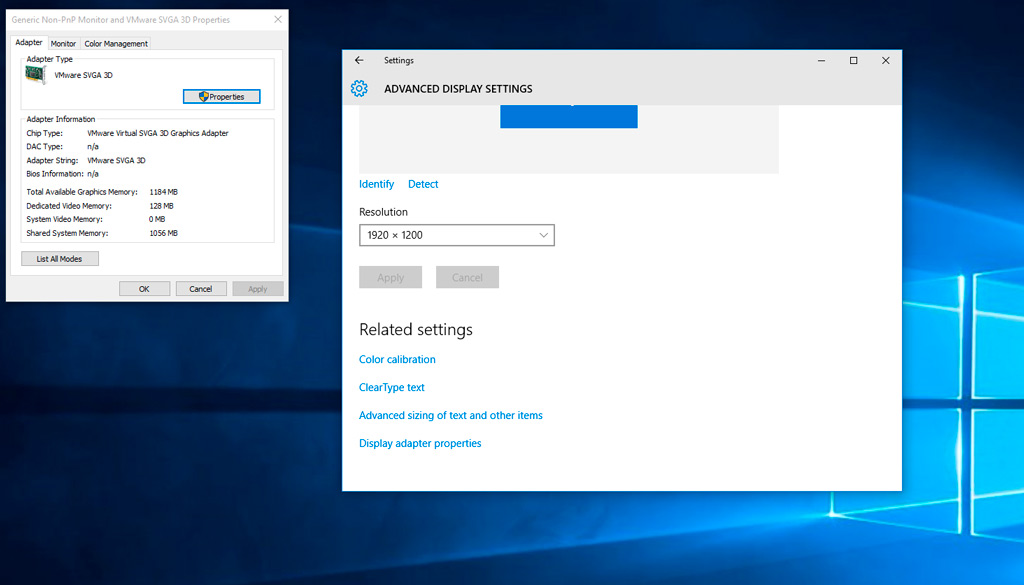Click the 'ADVANCED DISPLAY SETTINGS' title text
1024x585 pixels.
tap(458, 89)
